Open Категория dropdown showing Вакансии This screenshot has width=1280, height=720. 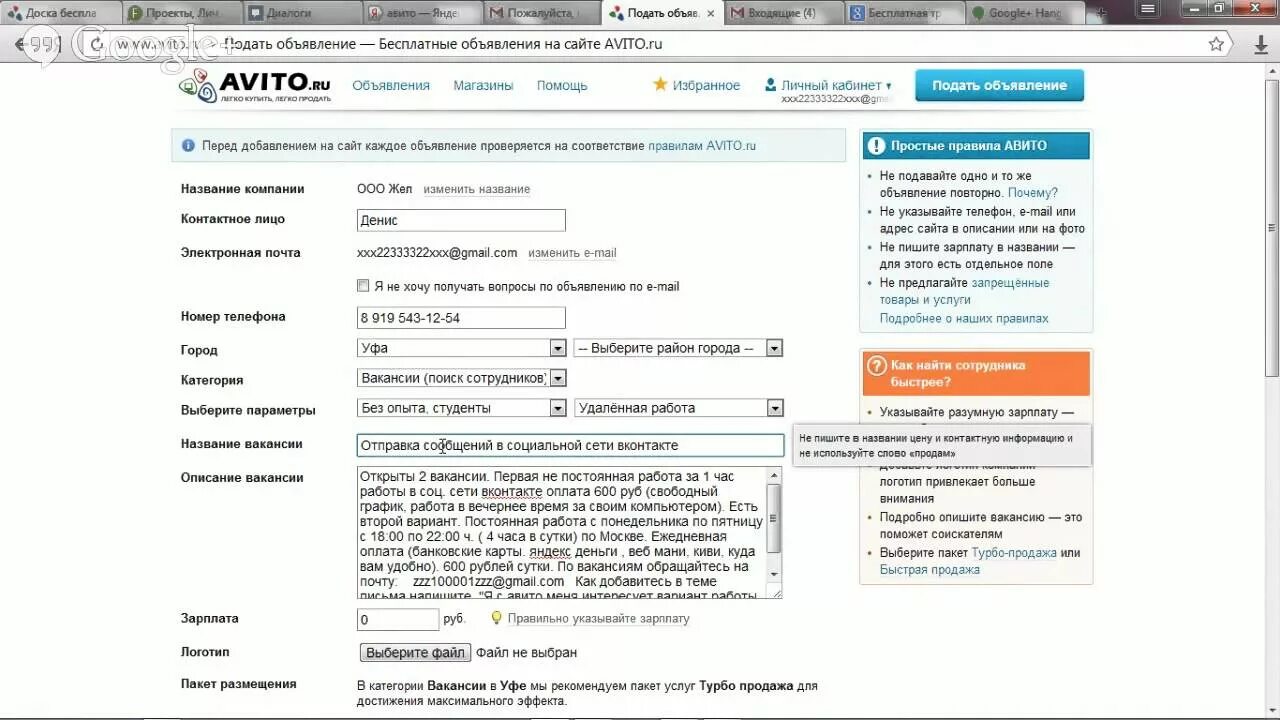(462, 378)
